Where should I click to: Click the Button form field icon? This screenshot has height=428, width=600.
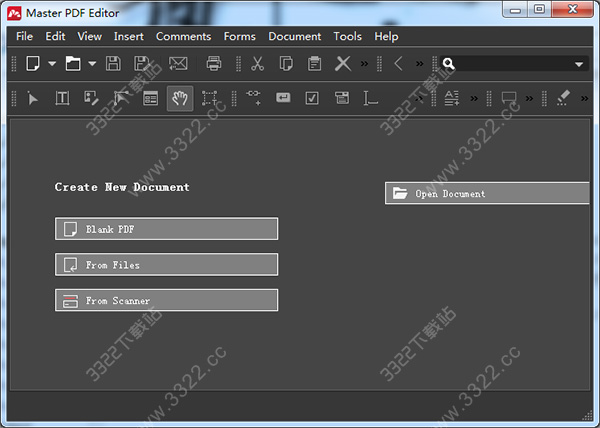tap(283, 98)
